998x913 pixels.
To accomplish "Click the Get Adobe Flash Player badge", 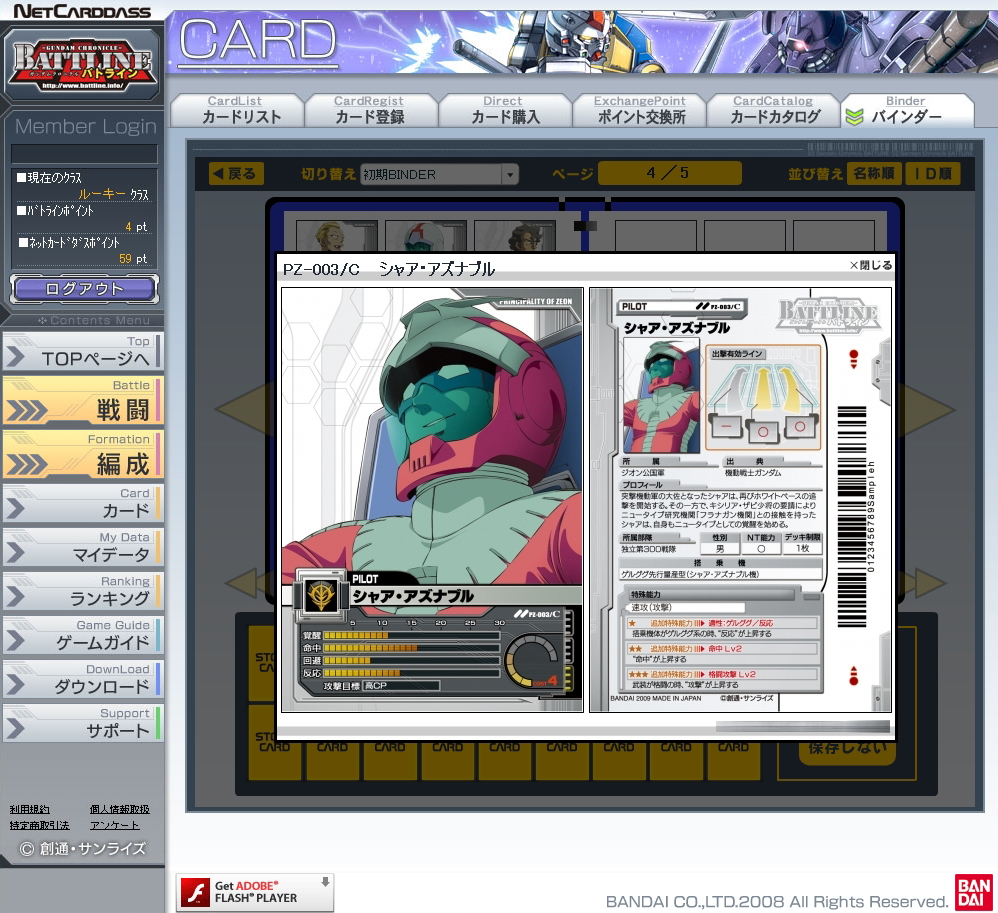I will 255,892.
